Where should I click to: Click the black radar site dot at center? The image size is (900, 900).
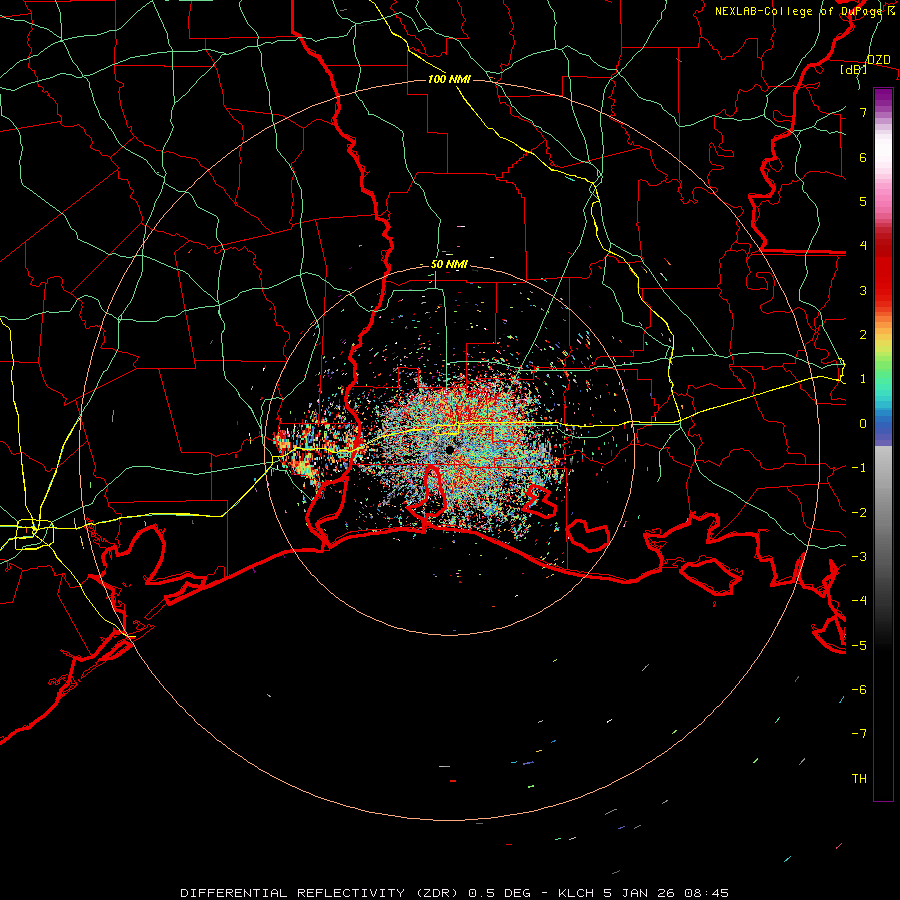point(449,449)
